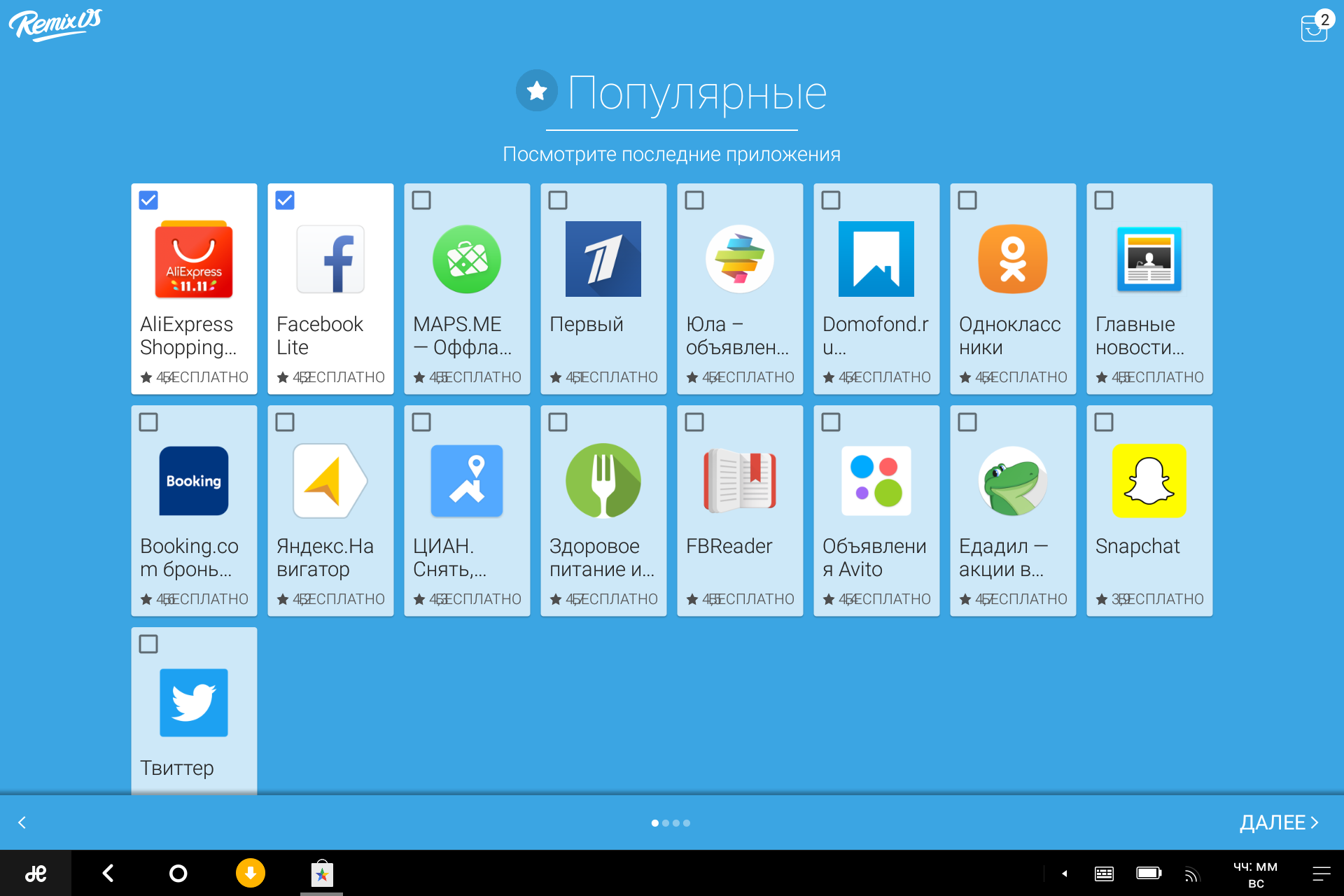This screenshot has height=896, width=1344.
Task: Click the Snapchat app title text
Action: [1137, 546]
